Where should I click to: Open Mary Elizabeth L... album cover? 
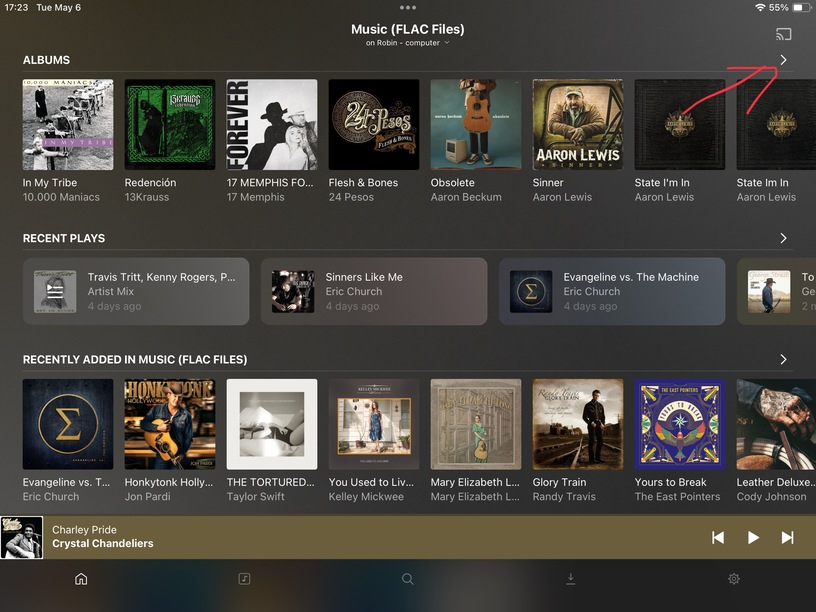tap(476, 424)
